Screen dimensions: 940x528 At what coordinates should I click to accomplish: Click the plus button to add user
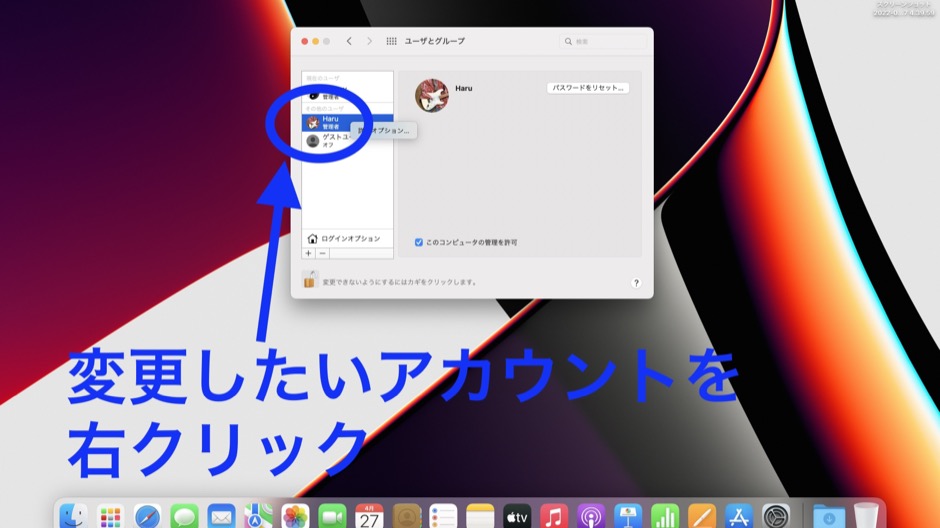point(308,254)
